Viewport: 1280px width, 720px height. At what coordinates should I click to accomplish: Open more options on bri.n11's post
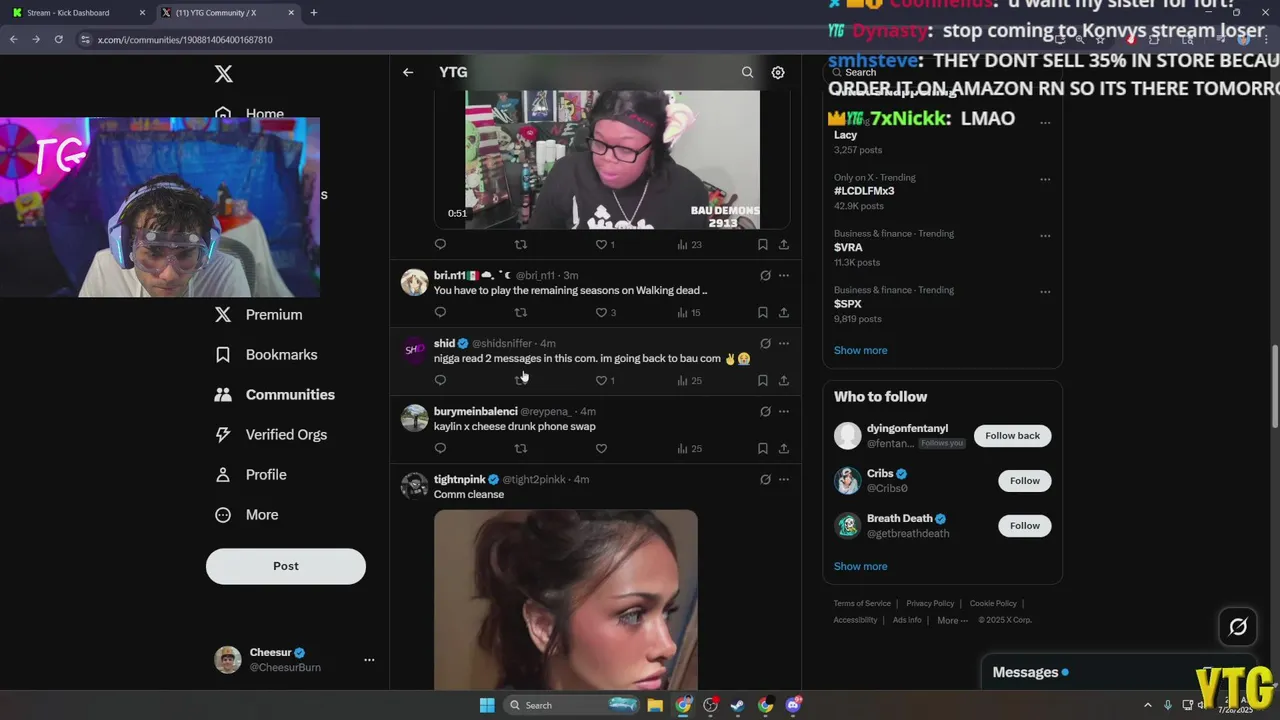[784, 275]
